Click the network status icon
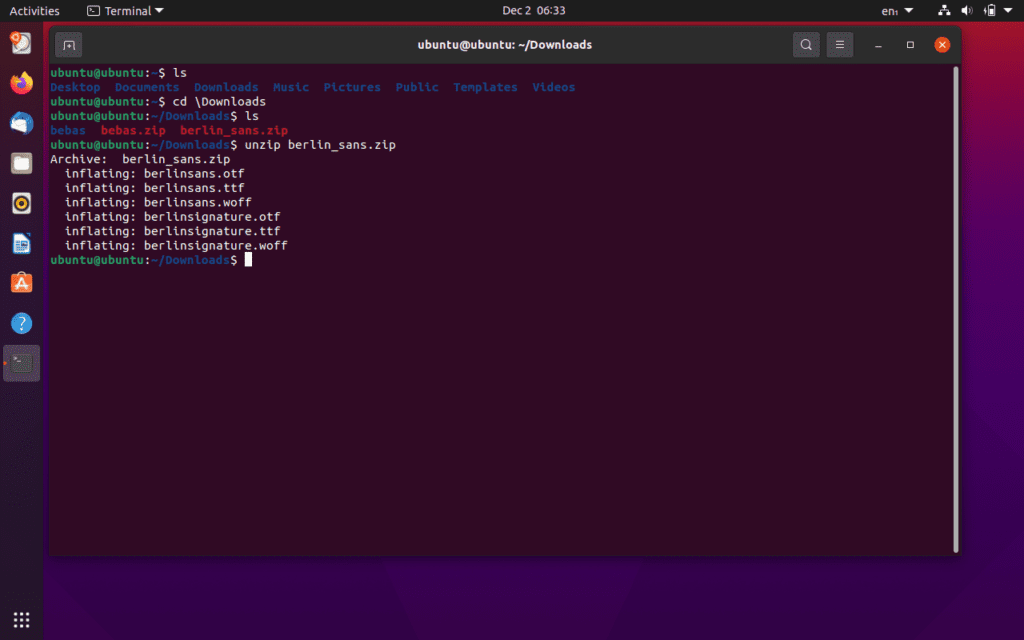The width and height of the screenshot is (1024, 640). (944, 10)
